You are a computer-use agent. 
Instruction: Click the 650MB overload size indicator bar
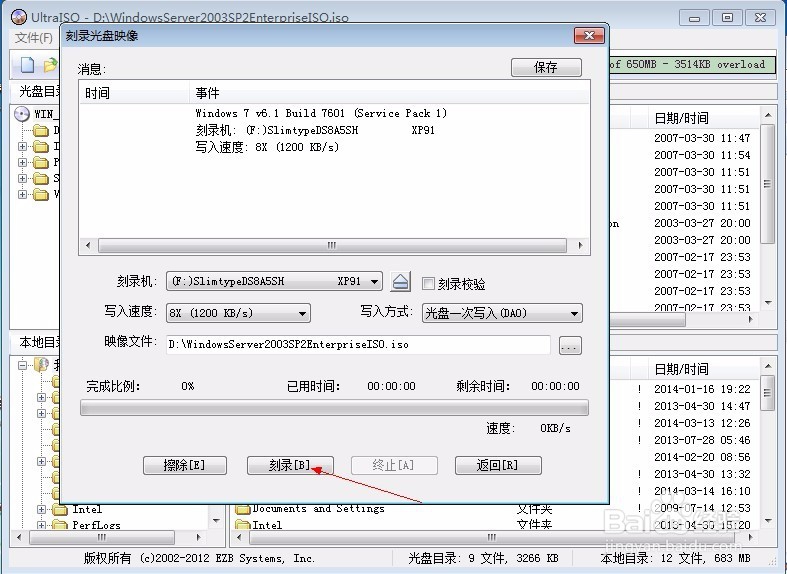click(692, 65)
